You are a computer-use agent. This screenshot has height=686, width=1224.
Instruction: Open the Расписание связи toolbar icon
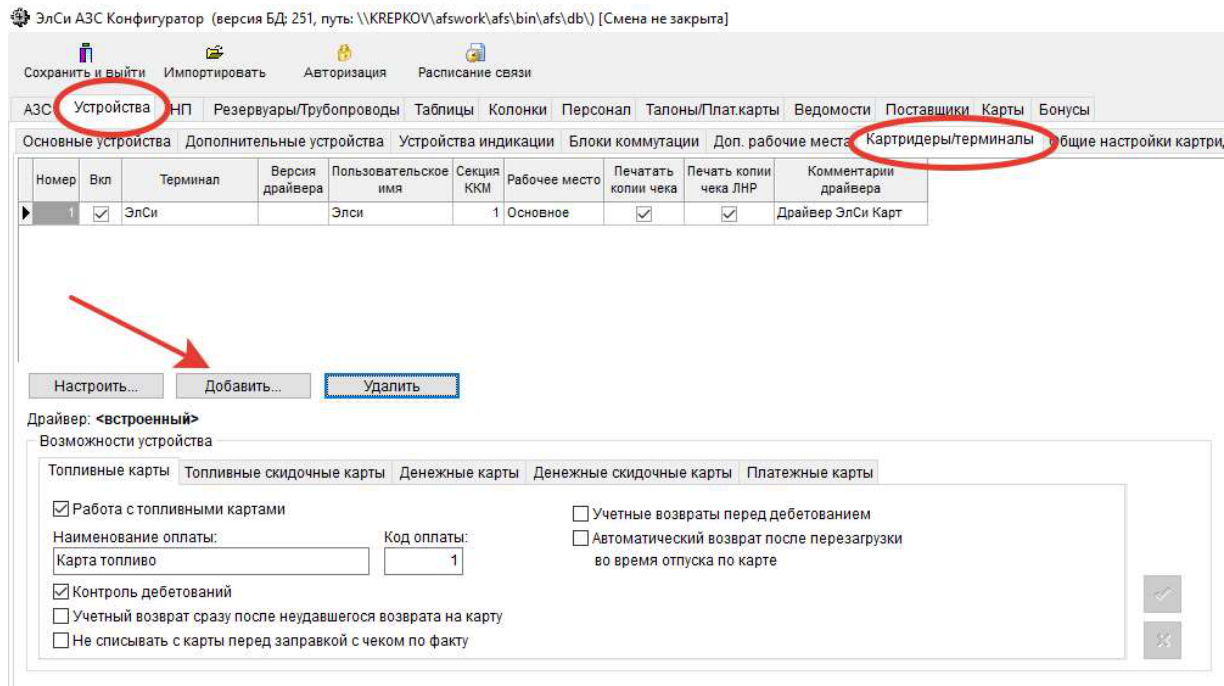point(476,55)
